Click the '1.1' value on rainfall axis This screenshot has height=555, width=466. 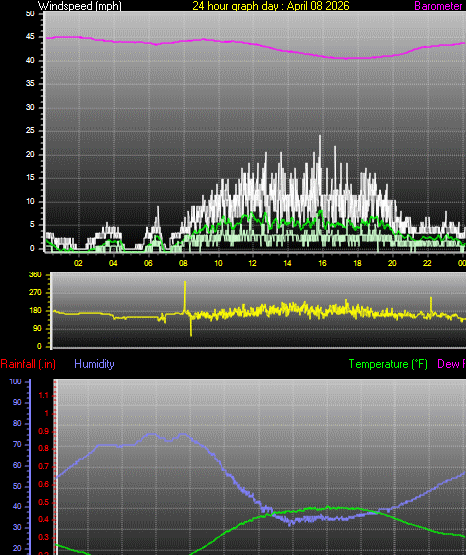click(x=44, y=395)
